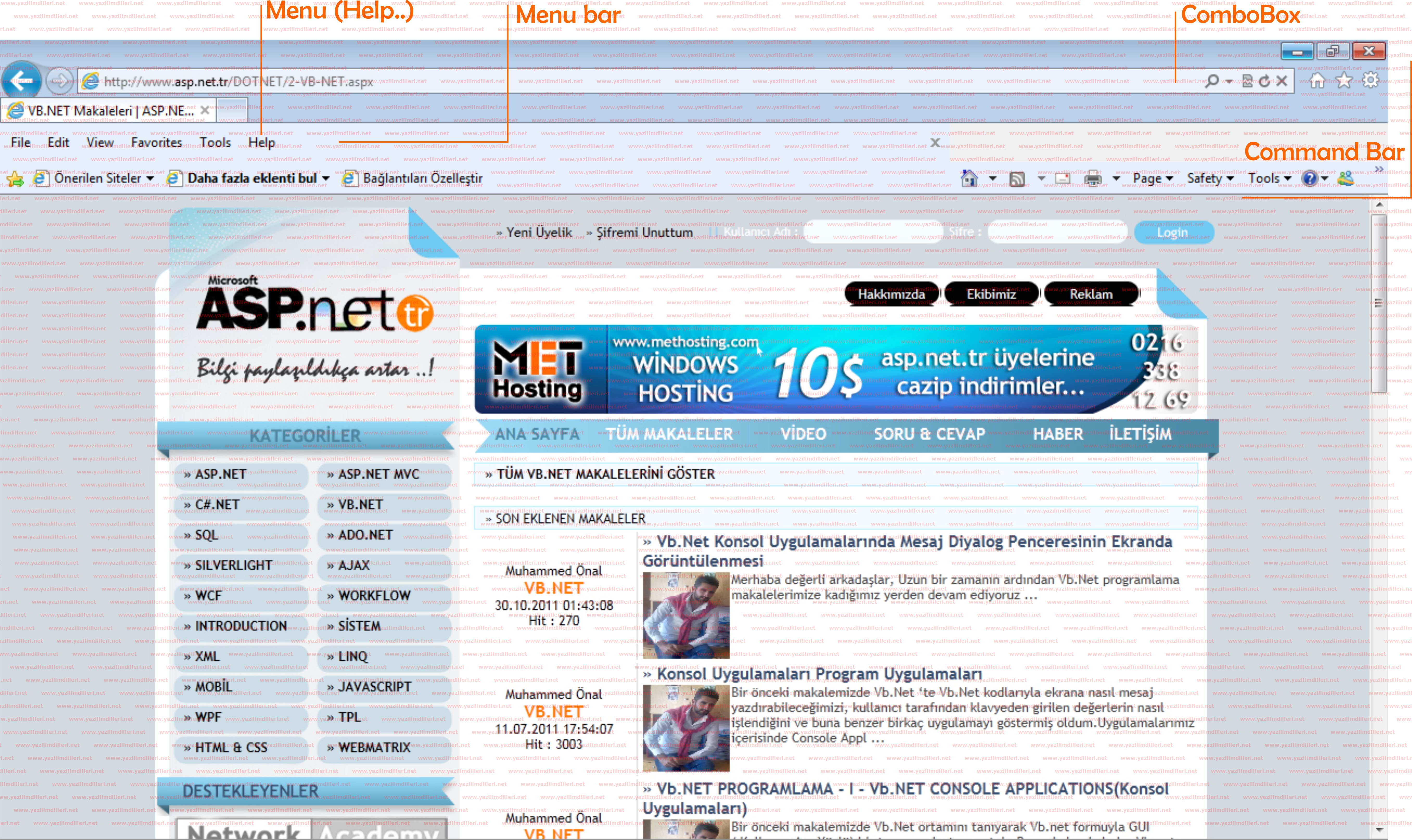The width and height of the screenshot is (1412, 840).
Task: Expand Daha fazla eklenti bul dropdown
Action: coord(326,179)
